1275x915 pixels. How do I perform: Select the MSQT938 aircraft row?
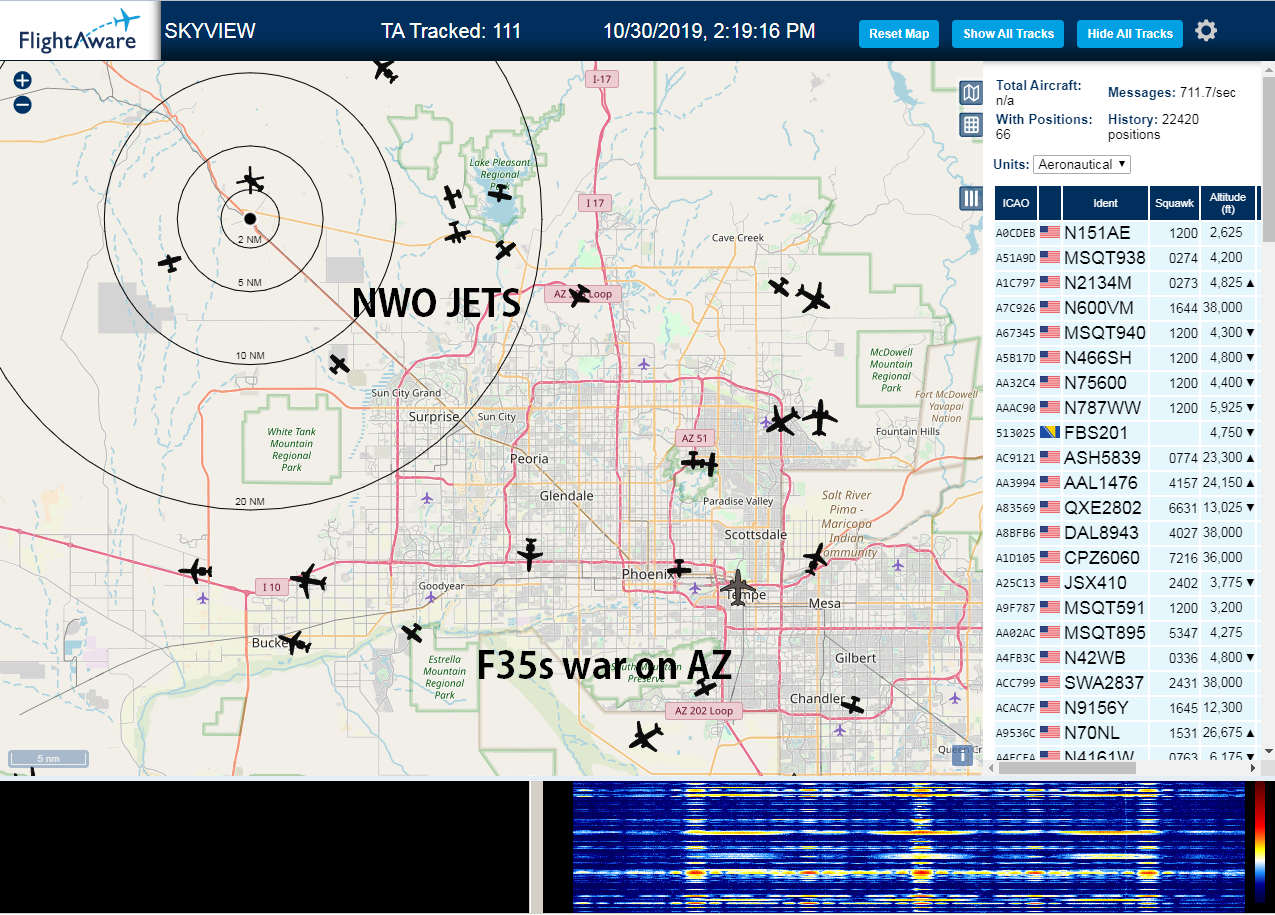[x=1127, y=257]
